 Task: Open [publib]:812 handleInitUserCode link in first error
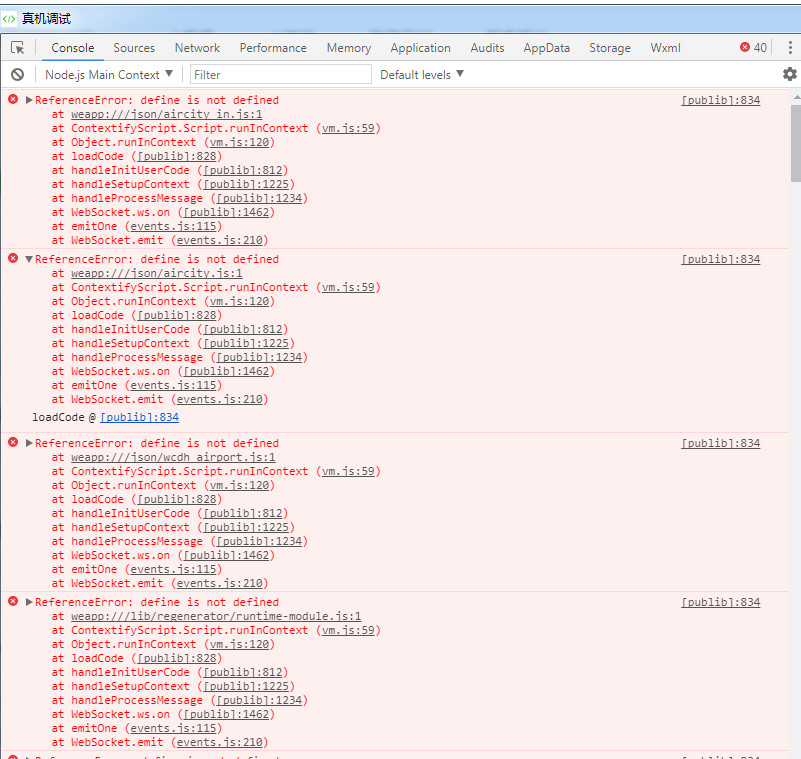pos(243,170)
